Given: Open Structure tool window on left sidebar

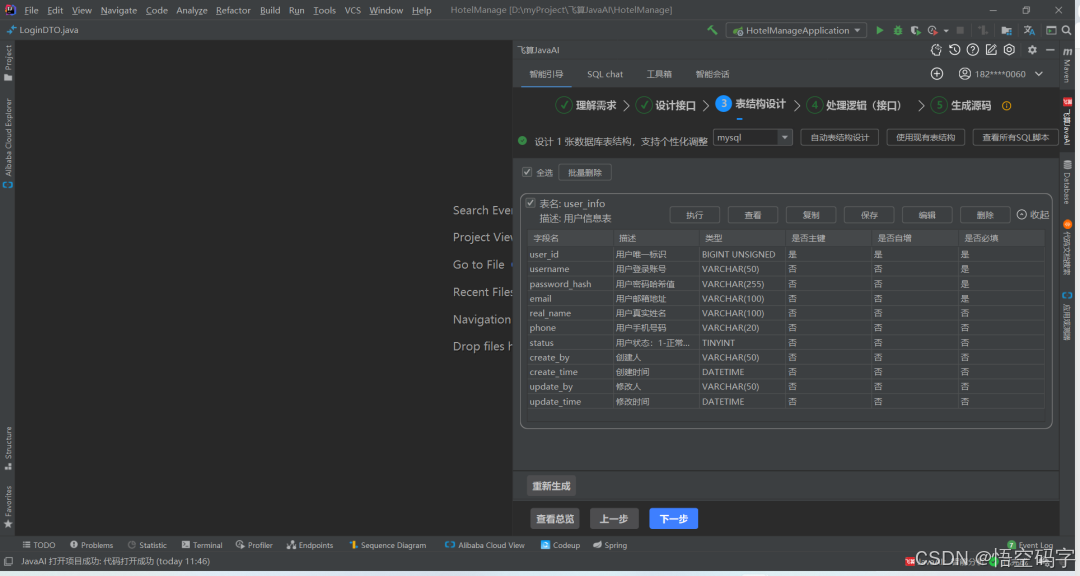Looking at the screenshot, I should click(8, 448).
